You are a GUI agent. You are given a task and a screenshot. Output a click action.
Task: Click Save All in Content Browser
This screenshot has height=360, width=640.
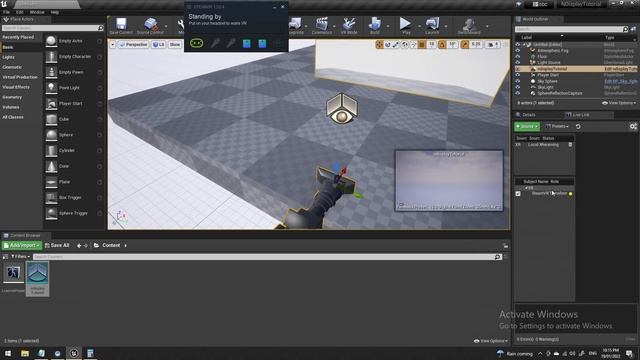pyautogui.click(x=57, y=245)
